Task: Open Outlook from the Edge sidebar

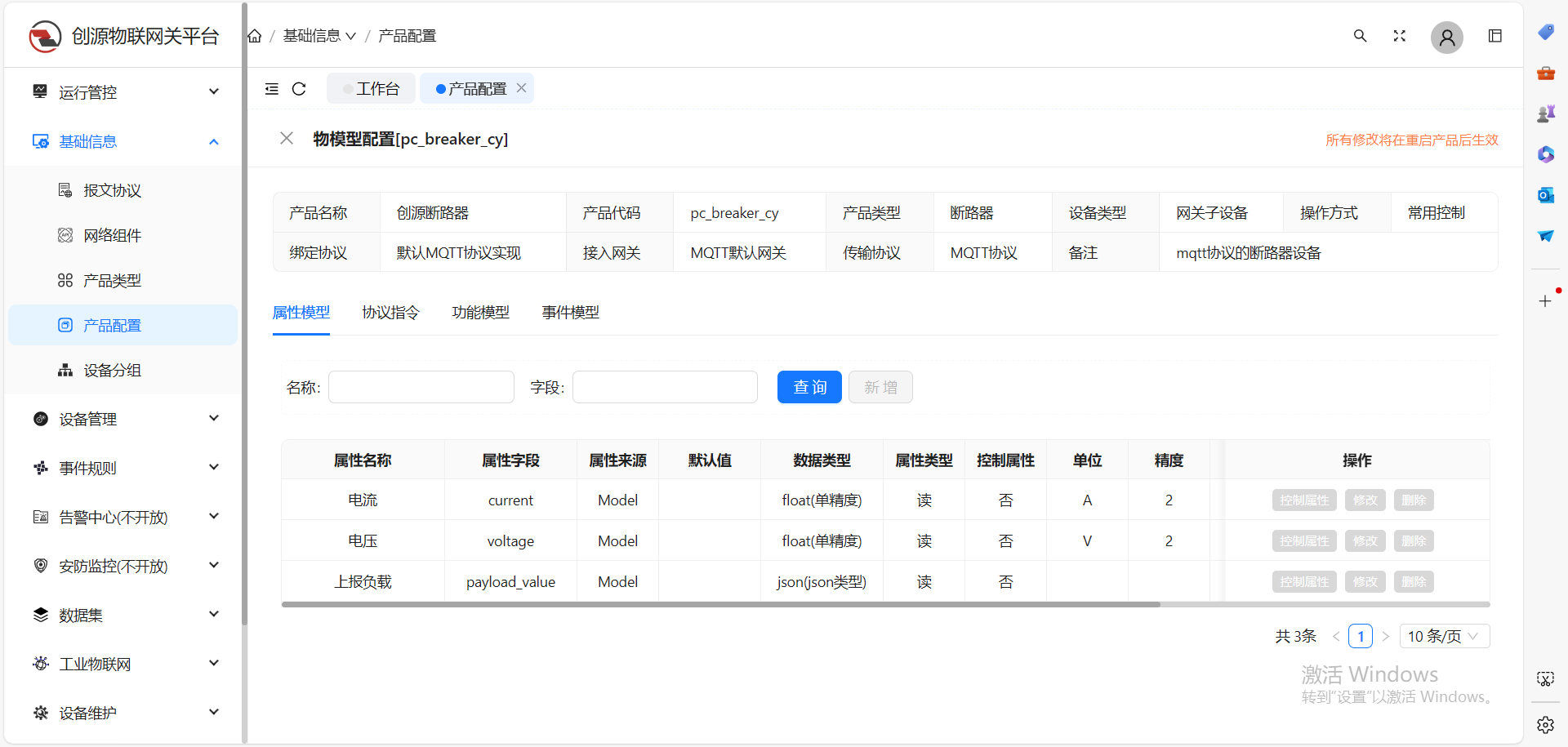Action: click(1546, 195)
